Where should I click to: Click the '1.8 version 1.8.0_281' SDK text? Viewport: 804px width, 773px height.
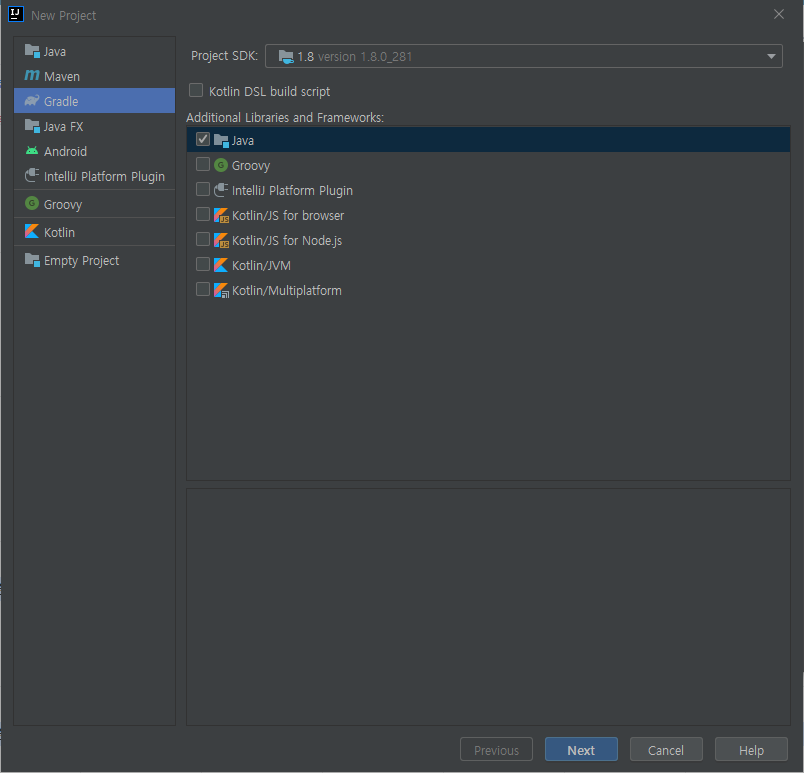click(355, 56)
